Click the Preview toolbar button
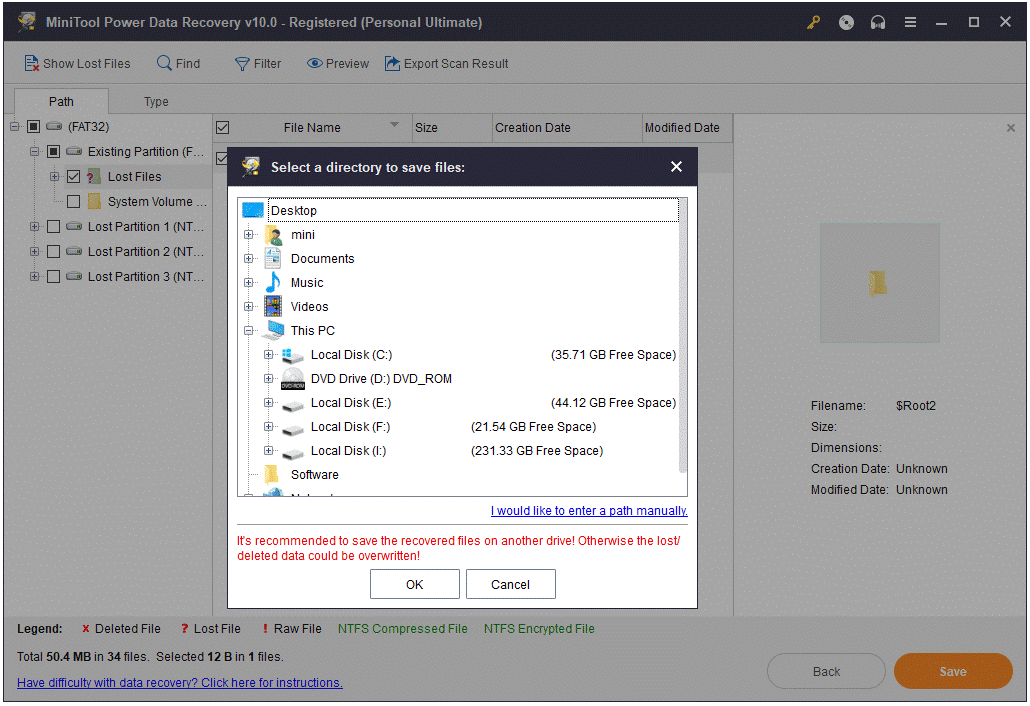Viewport: 1030px width, 706px height. point(338,64)
